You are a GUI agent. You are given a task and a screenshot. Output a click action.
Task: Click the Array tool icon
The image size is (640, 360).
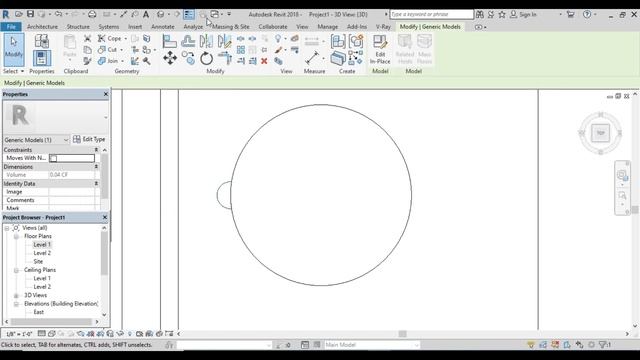(241, 50)
